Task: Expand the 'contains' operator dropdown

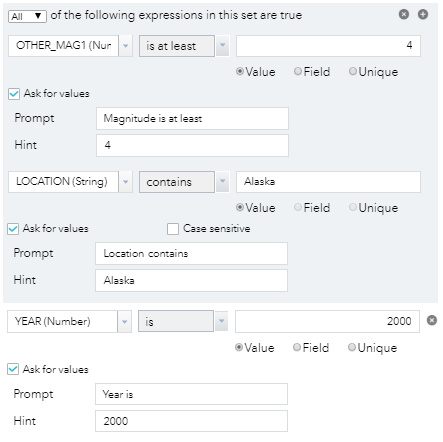Action: coord(223,182)
